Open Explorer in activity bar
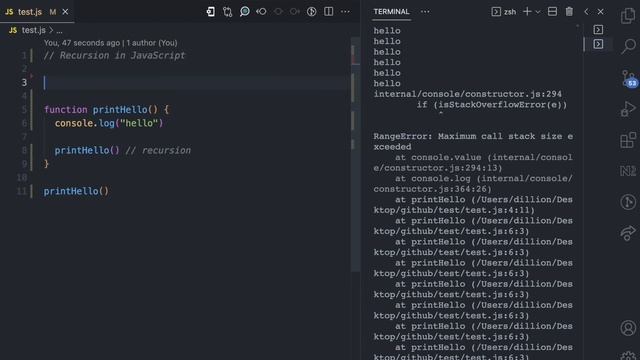640x360 pixels. click(x=628, y=16)
